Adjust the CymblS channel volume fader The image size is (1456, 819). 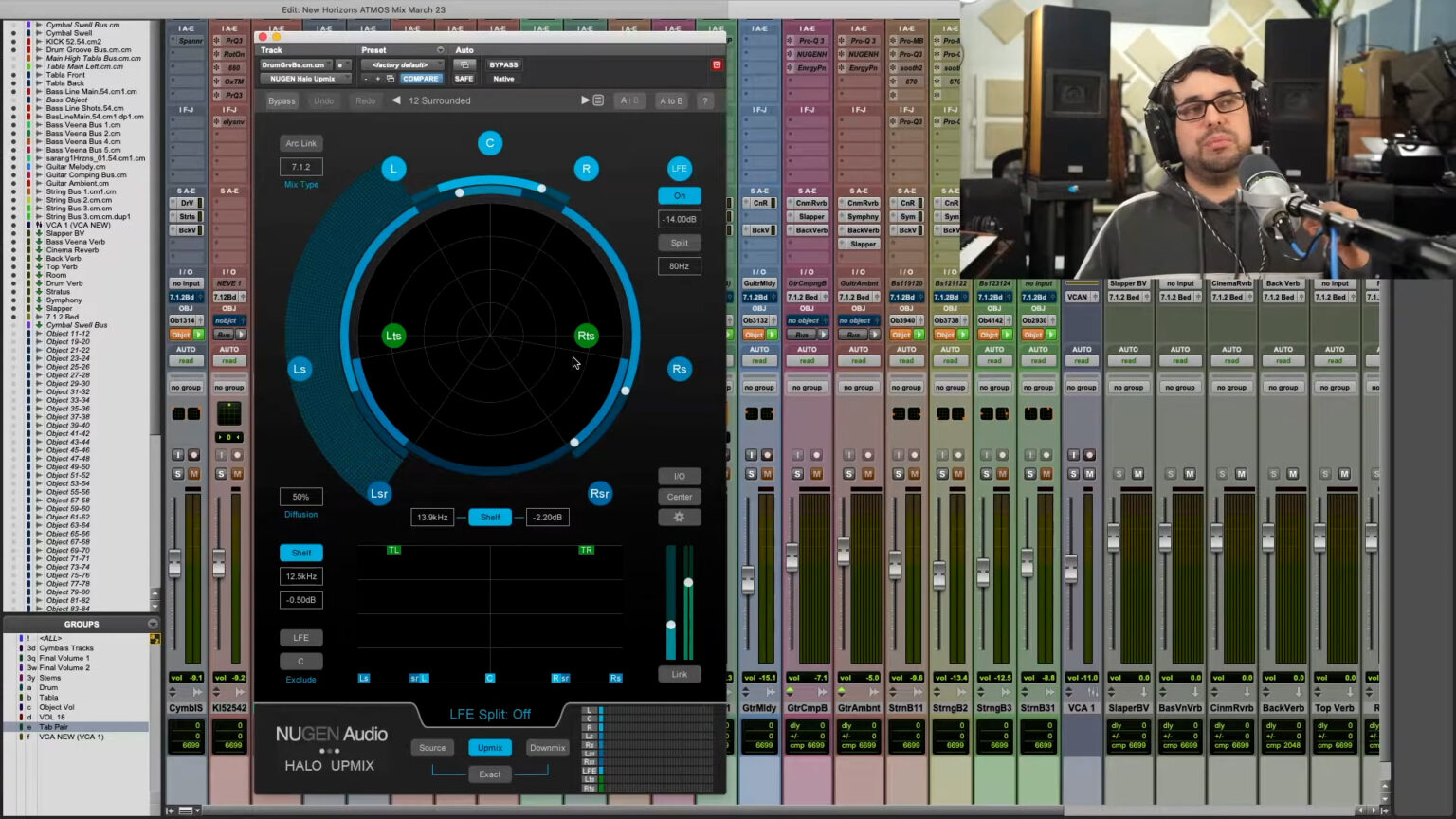tap(174, 566)
